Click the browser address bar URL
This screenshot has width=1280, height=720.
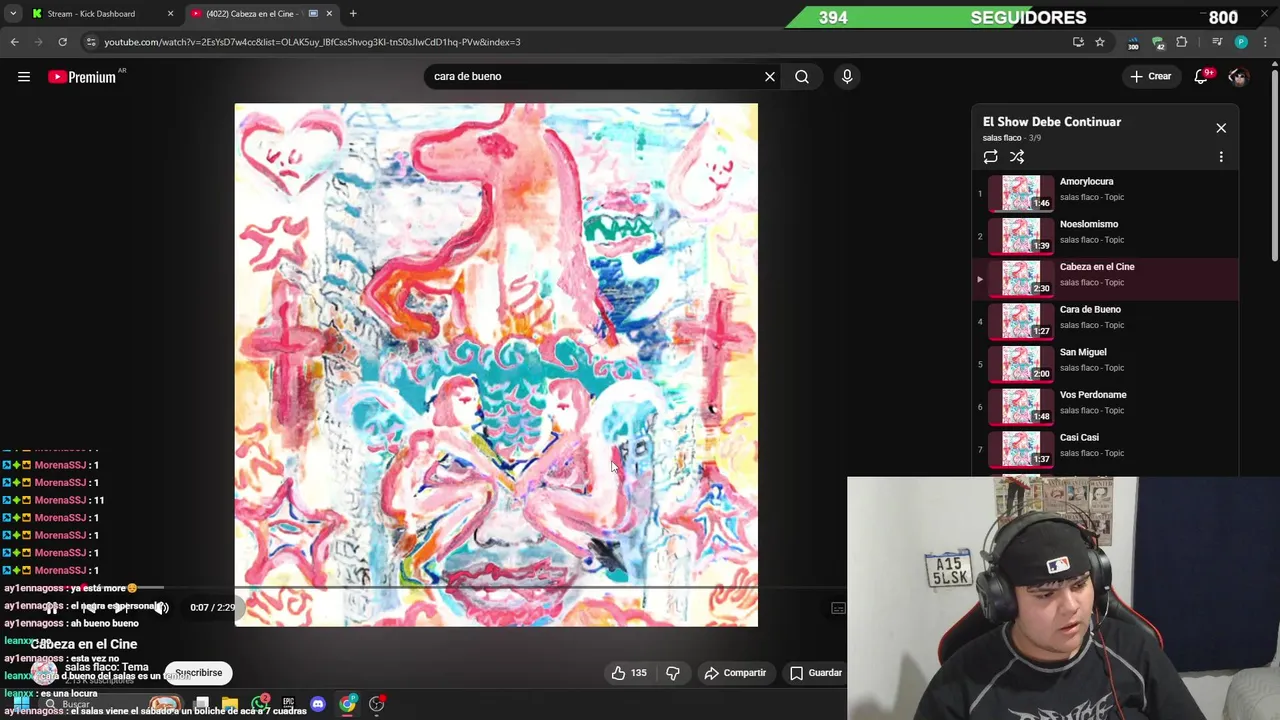tap(312, 42)
